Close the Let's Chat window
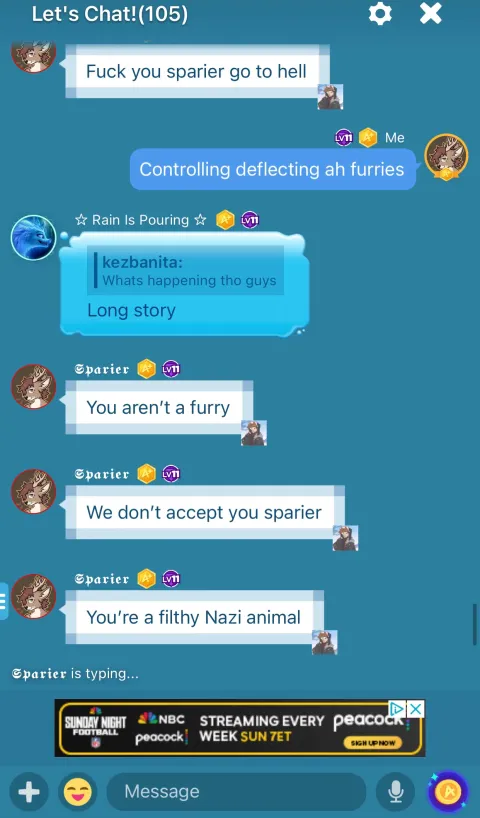This screenshot has height=818, width=480. point(431,14)
